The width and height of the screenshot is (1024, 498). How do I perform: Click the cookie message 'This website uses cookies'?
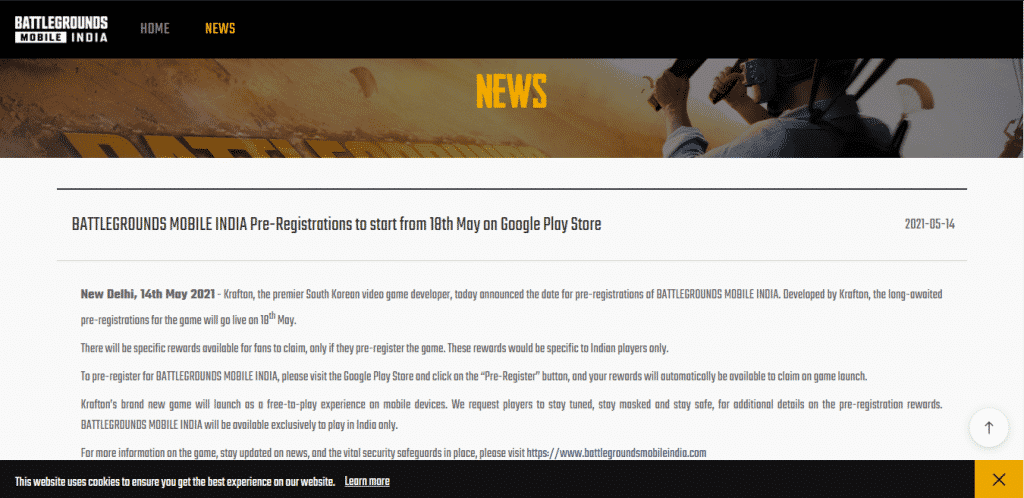175,482
